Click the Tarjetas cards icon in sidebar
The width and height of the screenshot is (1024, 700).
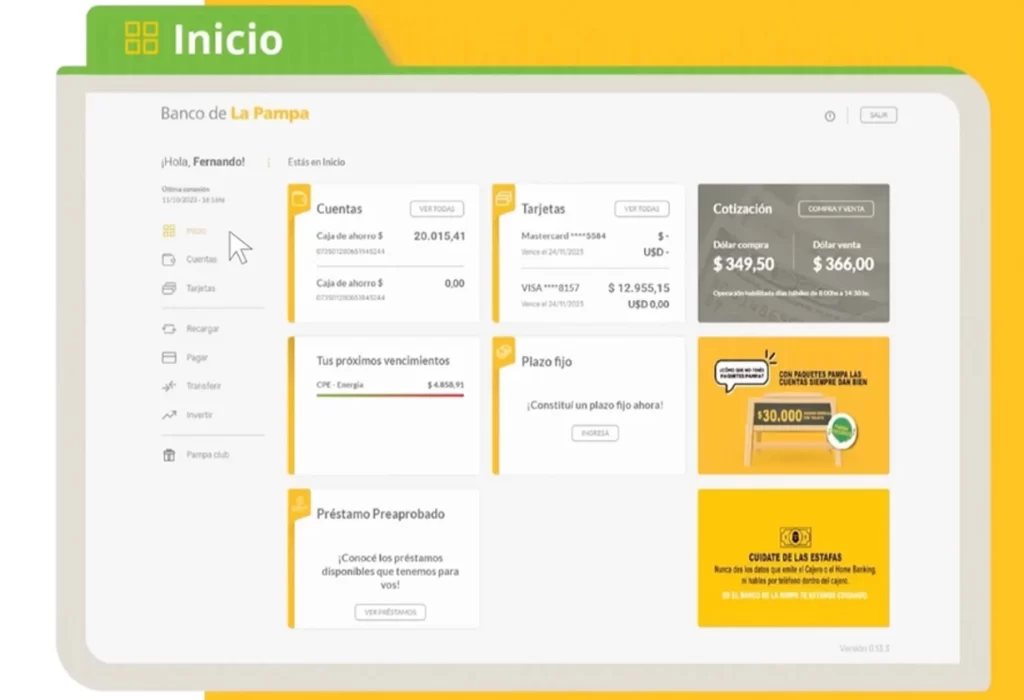point(168,288)
